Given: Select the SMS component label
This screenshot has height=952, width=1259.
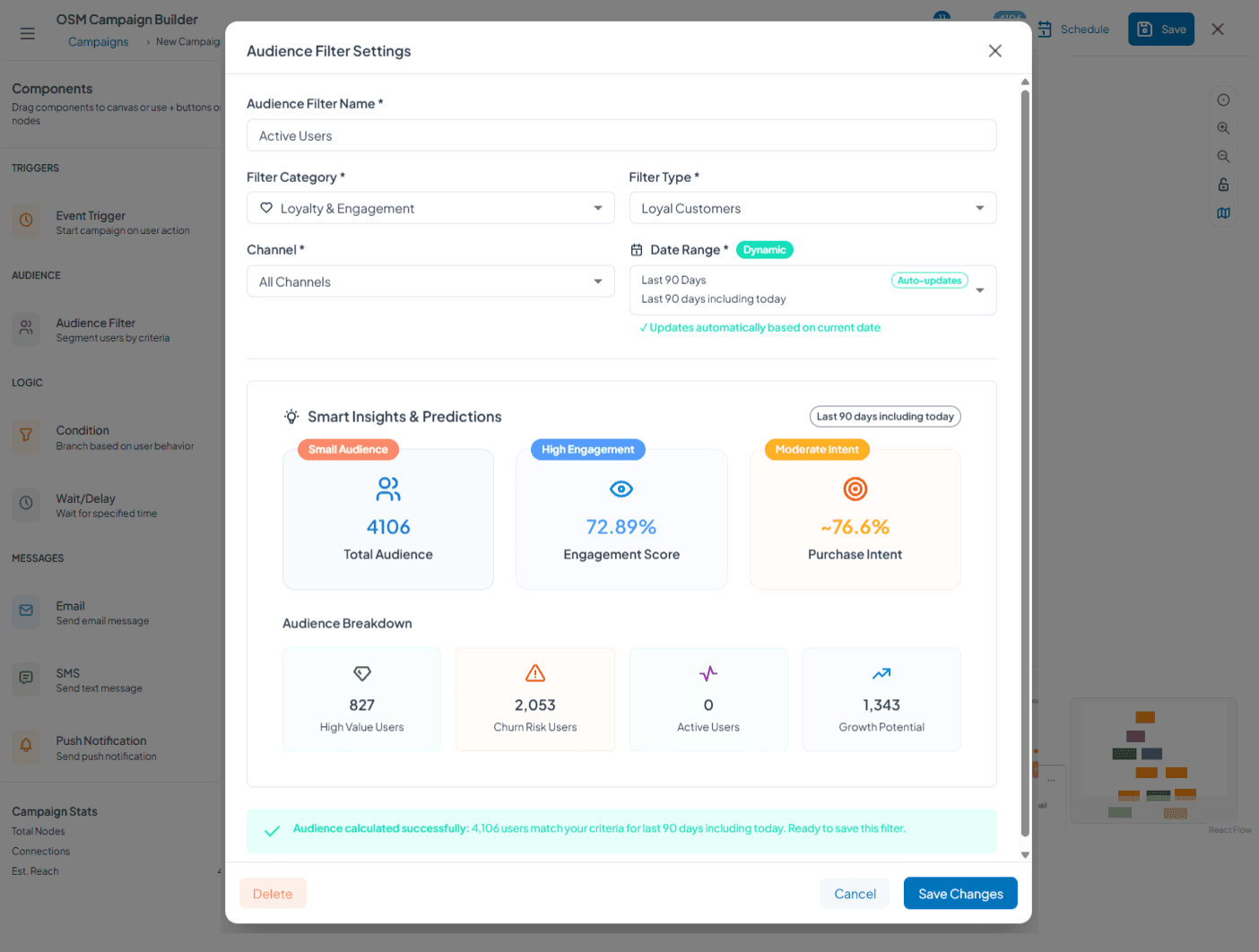Looking at the screenshot, I should pyautogui.click(x=68, y=674).
